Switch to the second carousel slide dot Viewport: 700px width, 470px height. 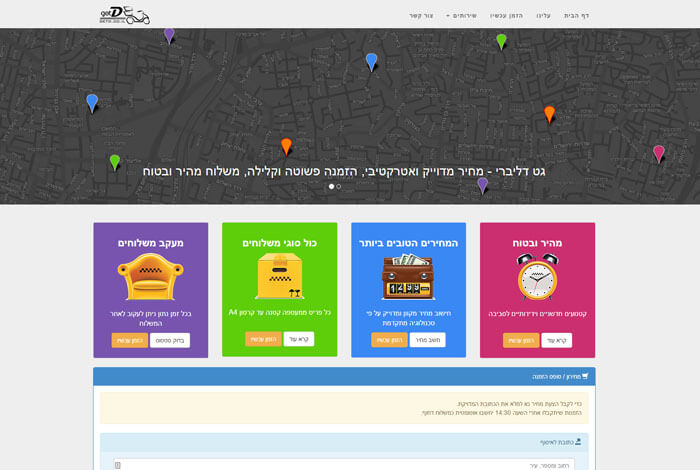[338, 187]
